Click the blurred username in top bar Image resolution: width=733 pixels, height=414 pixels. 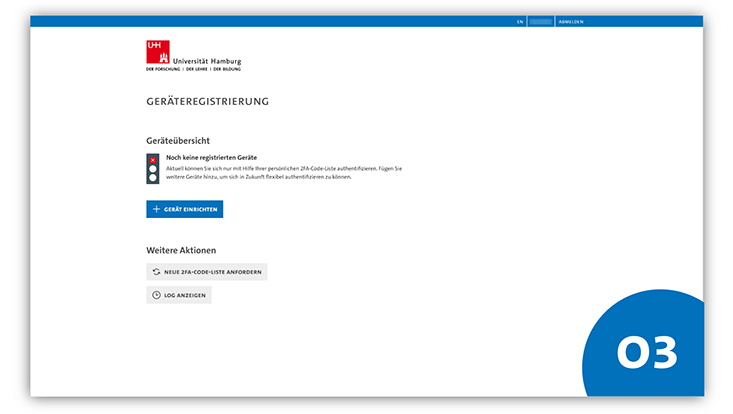tap(541, 21)
